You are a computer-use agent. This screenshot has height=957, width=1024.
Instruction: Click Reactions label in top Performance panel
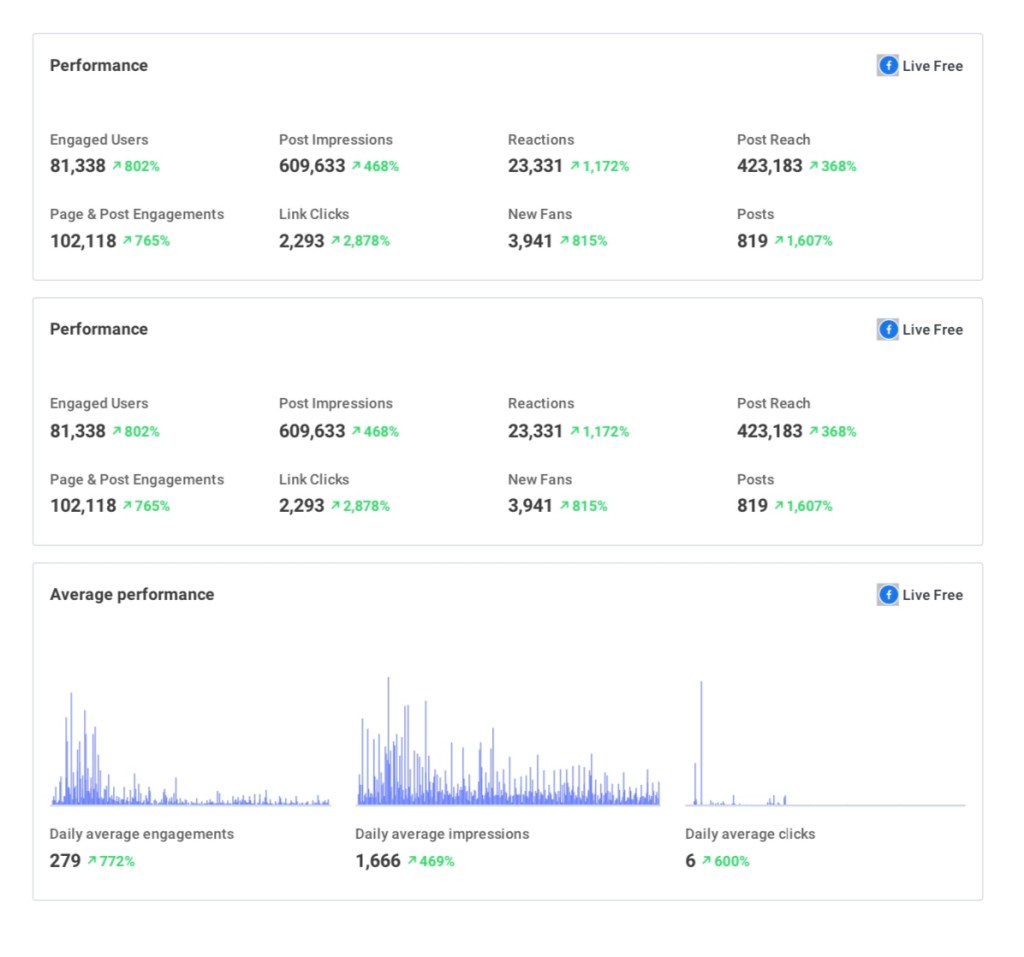pyautogui.click(x=541, y=140)
